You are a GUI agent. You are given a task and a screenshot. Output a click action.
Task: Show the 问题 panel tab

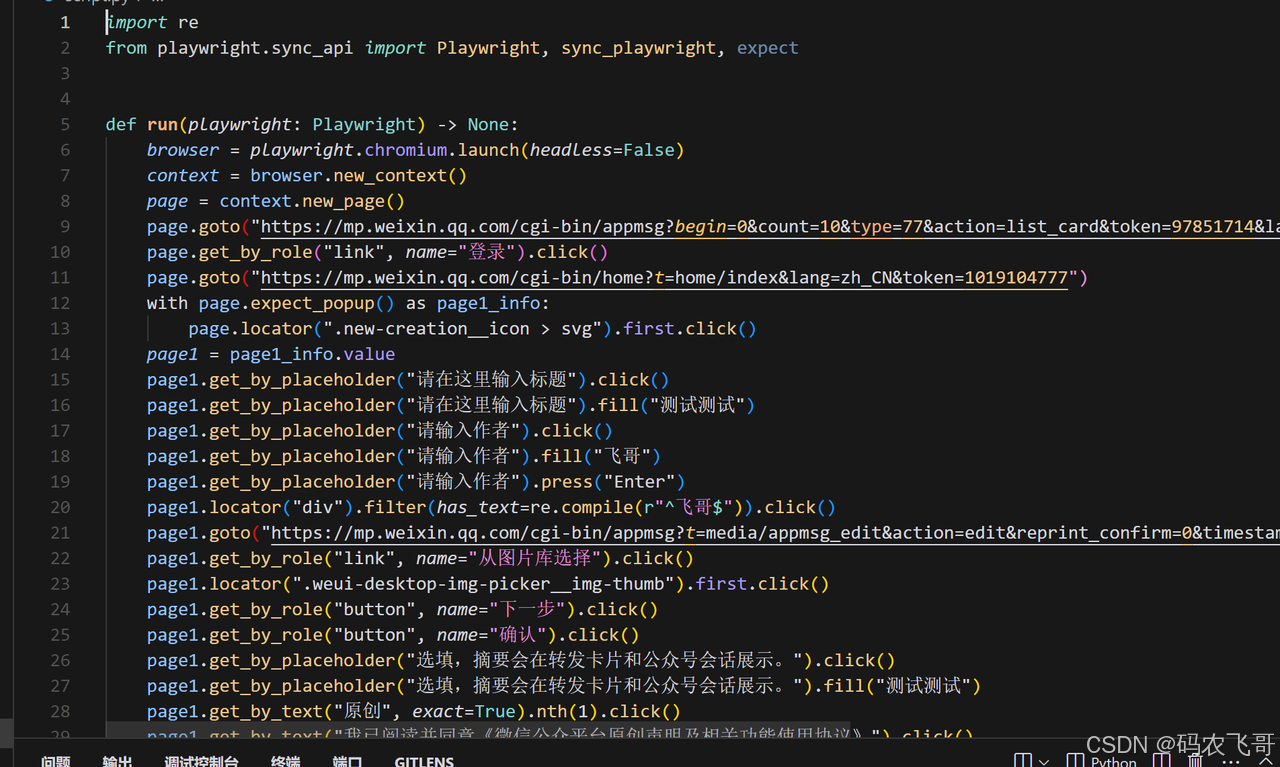(56, 762)
